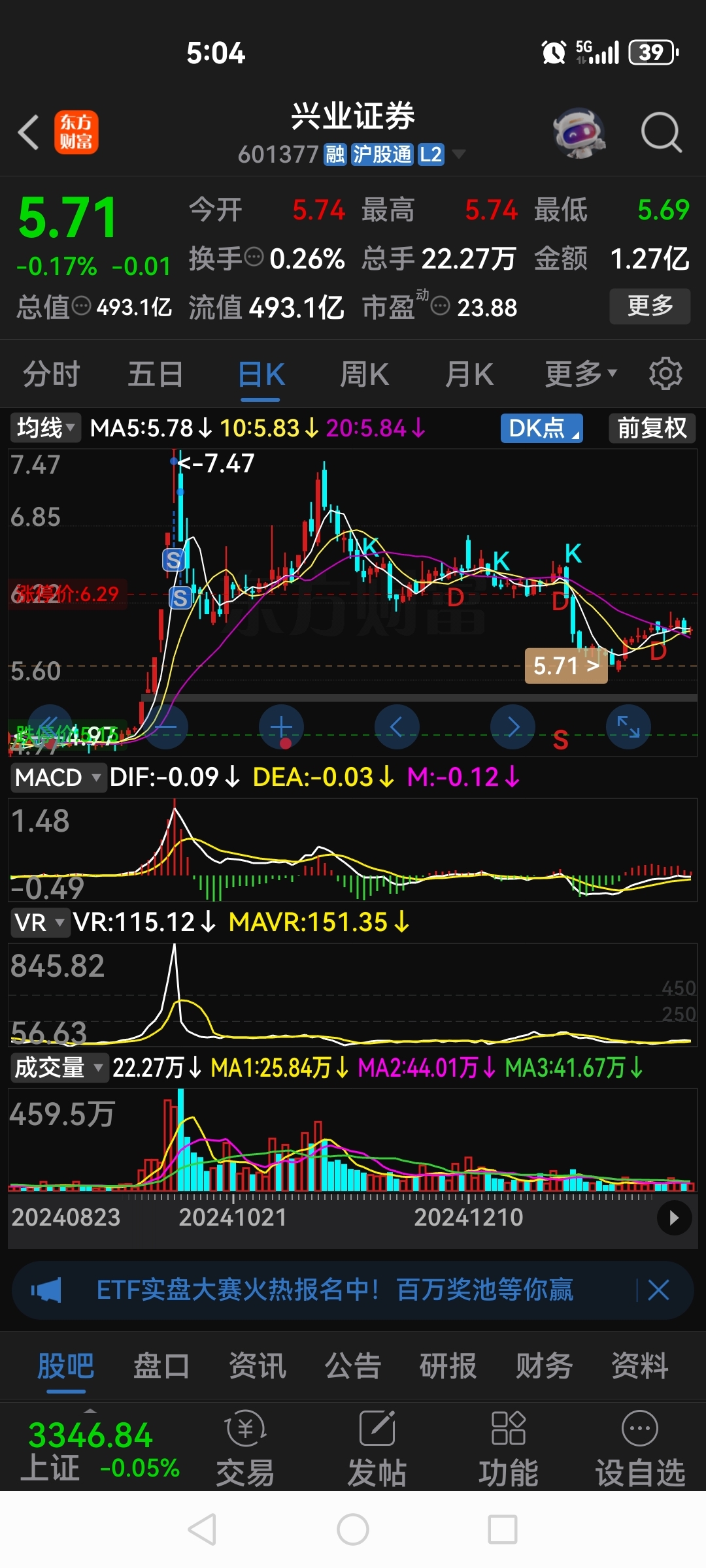Viewport: 706px width, 1568px height.
Task: Switch to 月K tab
Action: click(x=469, y=374)
